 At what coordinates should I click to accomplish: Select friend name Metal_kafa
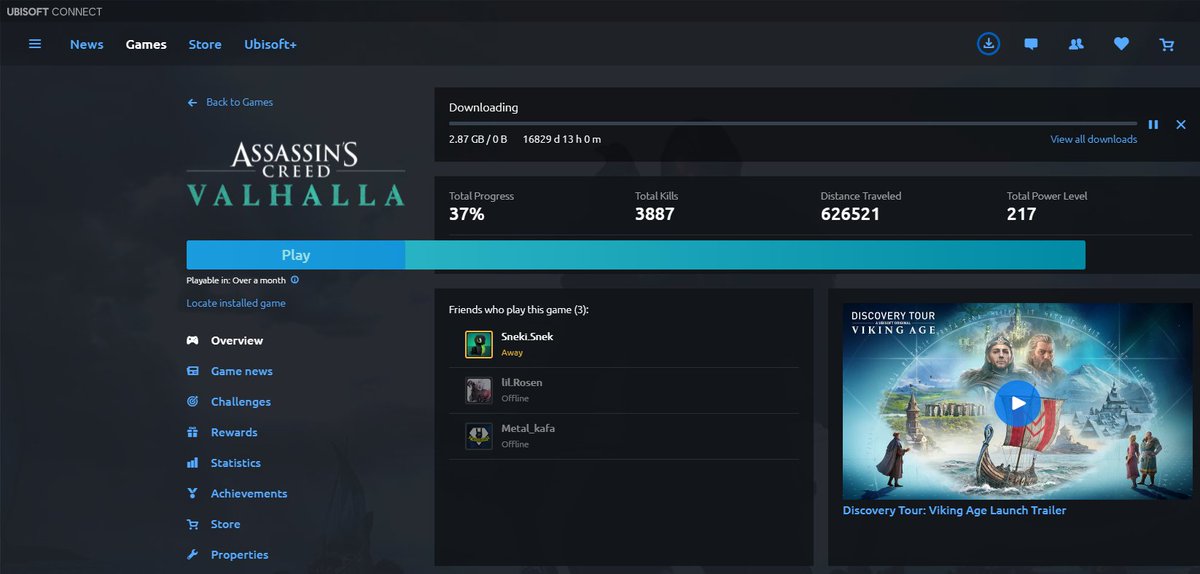pyautogui.click(x=528, y=429)
